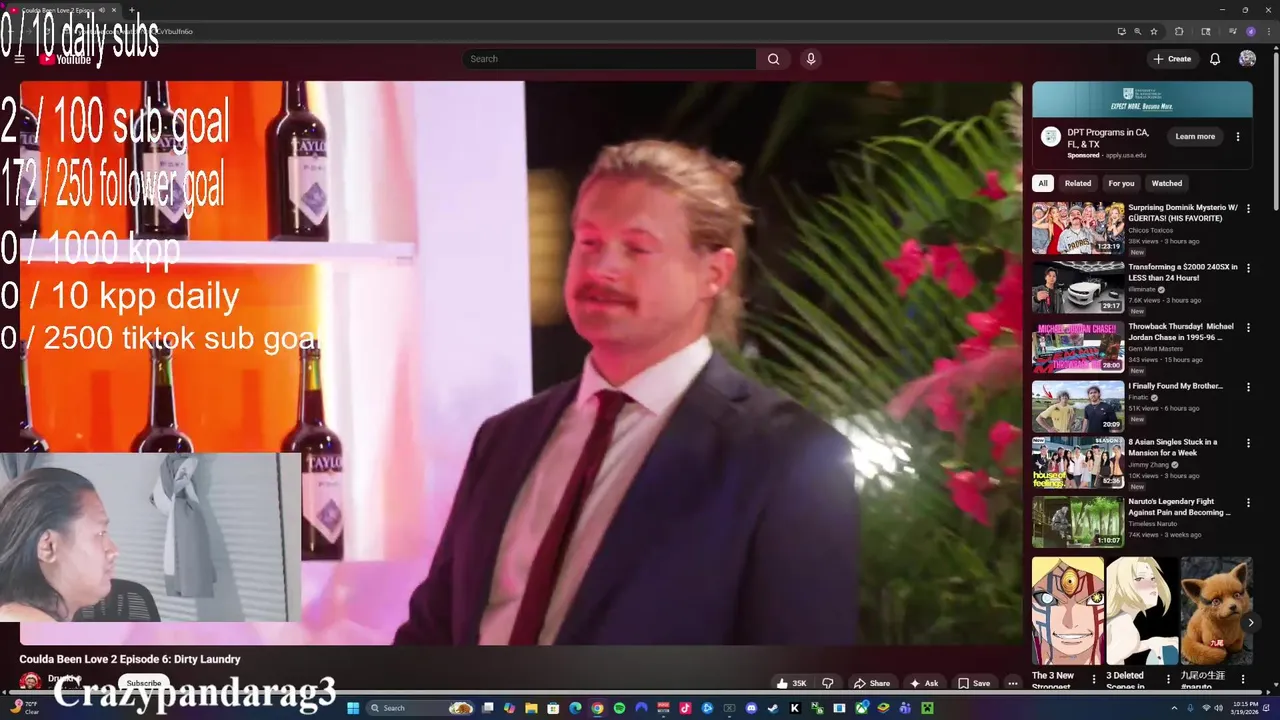Open the notifications bell
This screenshot has height=720, width=1280.
pyautogui.click(x=1215, y=59)
